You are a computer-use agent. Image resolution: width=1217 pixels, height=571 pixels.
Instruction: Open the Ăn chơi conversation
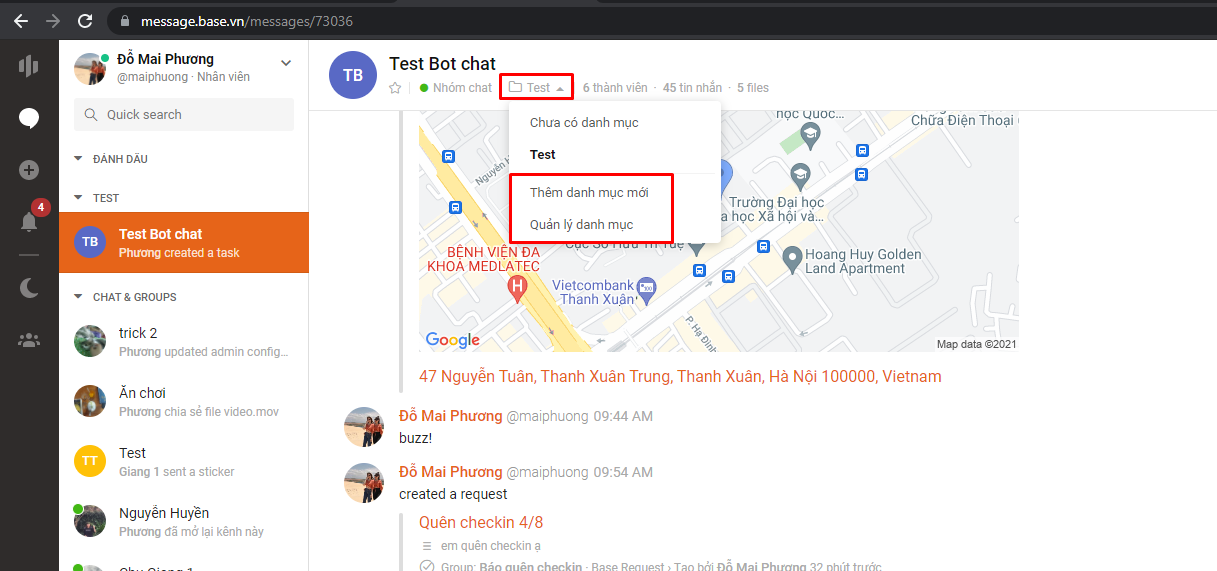(184, 402)
